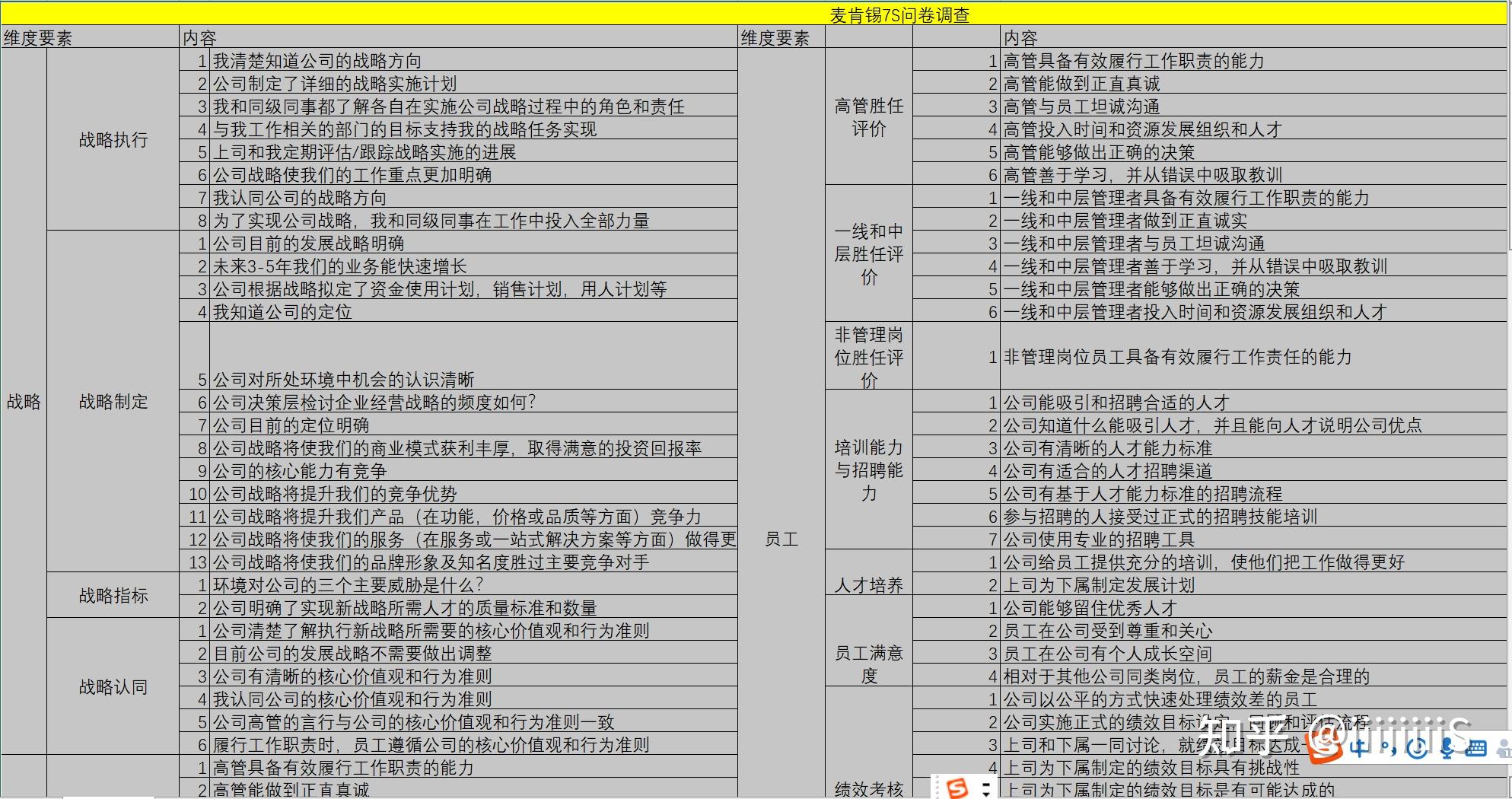Click the small Sogou S icon at bottom
Screen dimensions: 1512x799
pos(957,788)
